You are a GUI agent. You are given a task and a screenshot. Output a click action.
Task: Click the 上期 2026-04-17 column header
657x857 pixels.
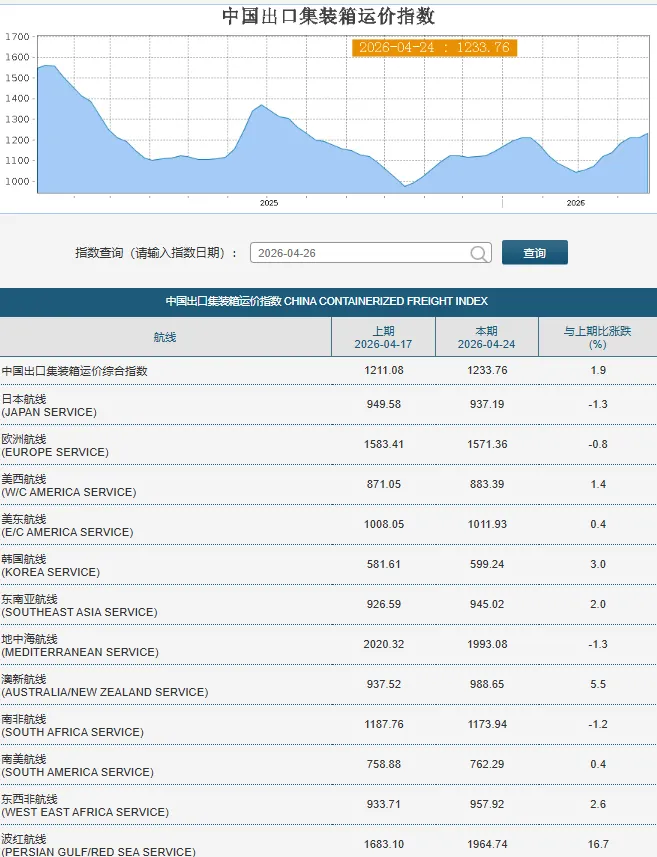383,337
